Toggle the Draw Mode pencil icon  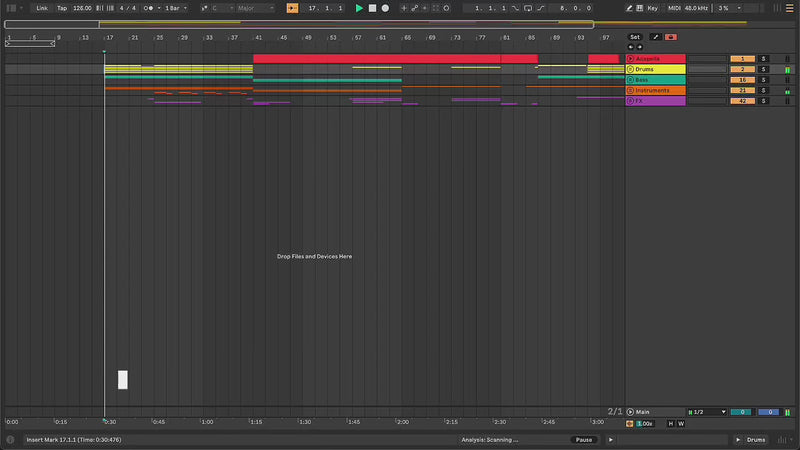tap(629, 8)
